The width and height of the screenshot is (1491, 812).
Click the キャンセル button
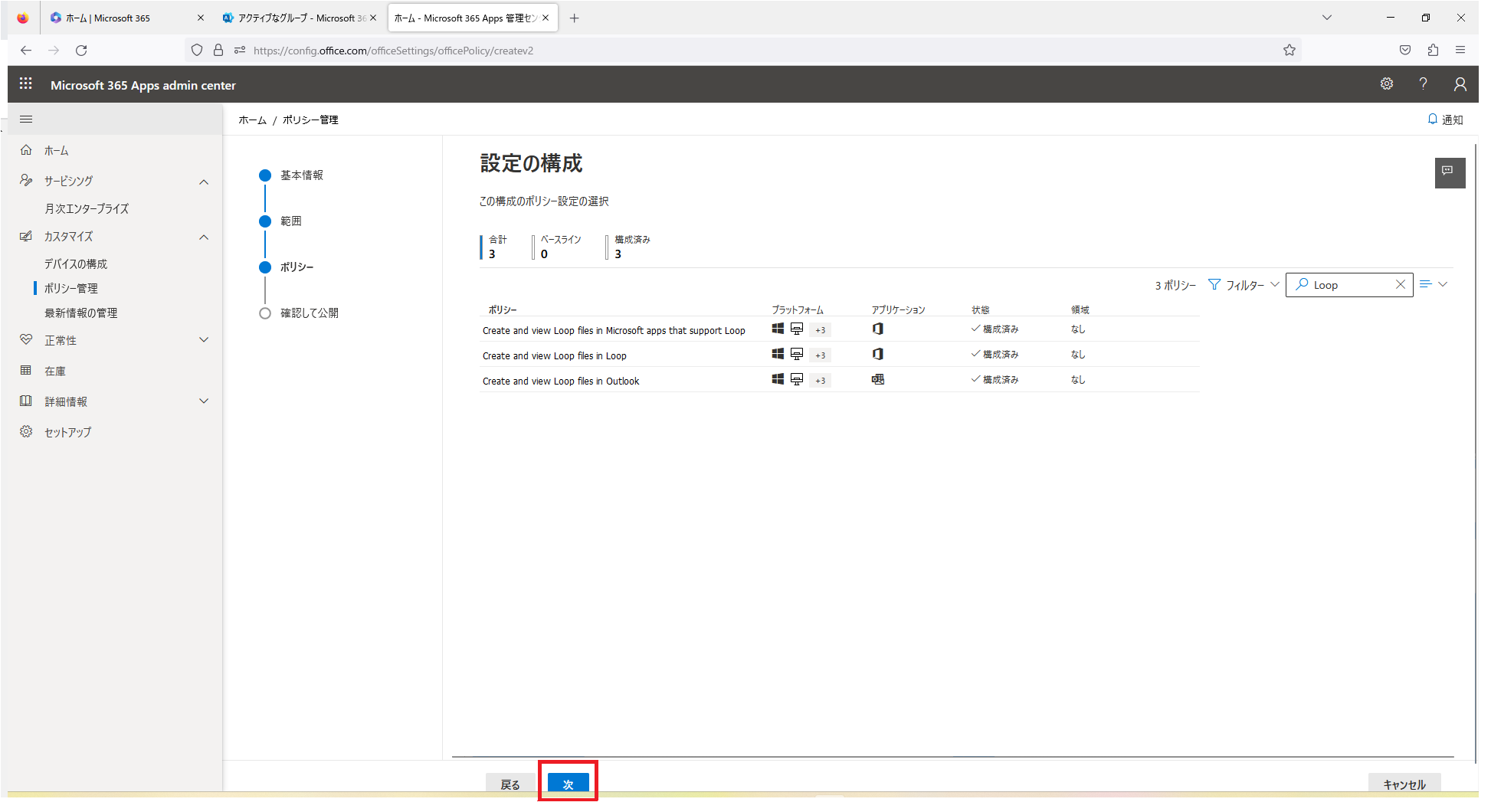click(x=1404, y=784)
